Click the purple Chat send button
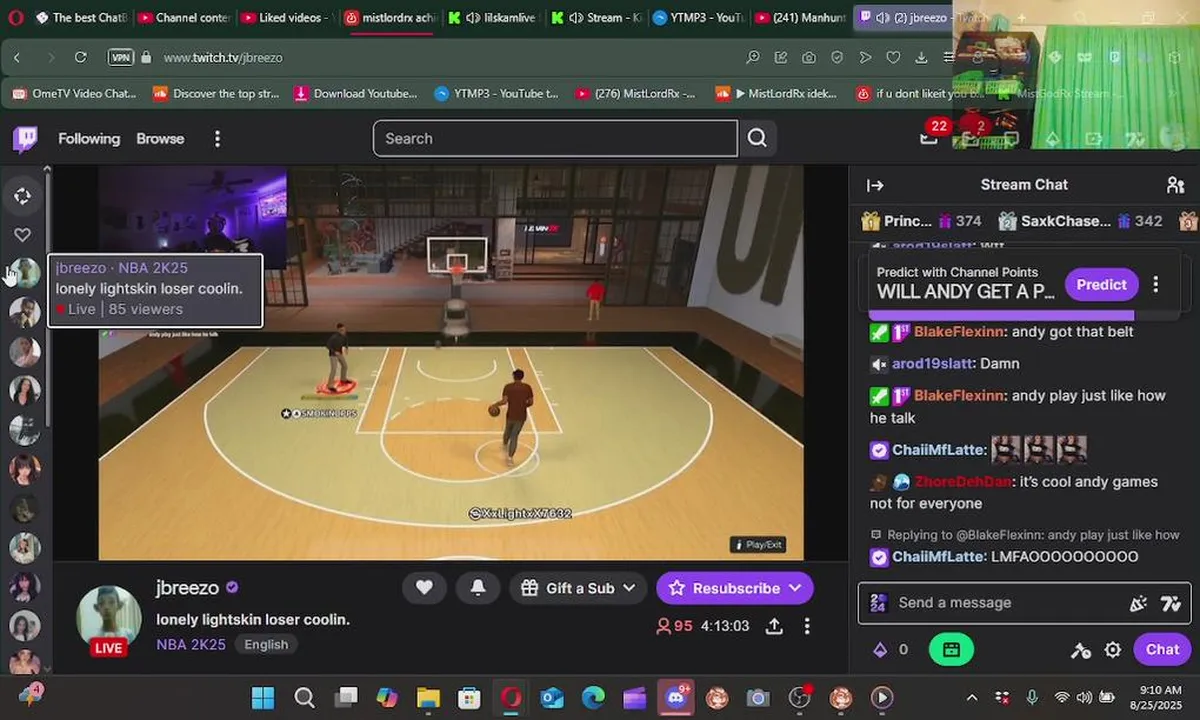Viewport: 1200px width, 720px height. point(1162,650)
